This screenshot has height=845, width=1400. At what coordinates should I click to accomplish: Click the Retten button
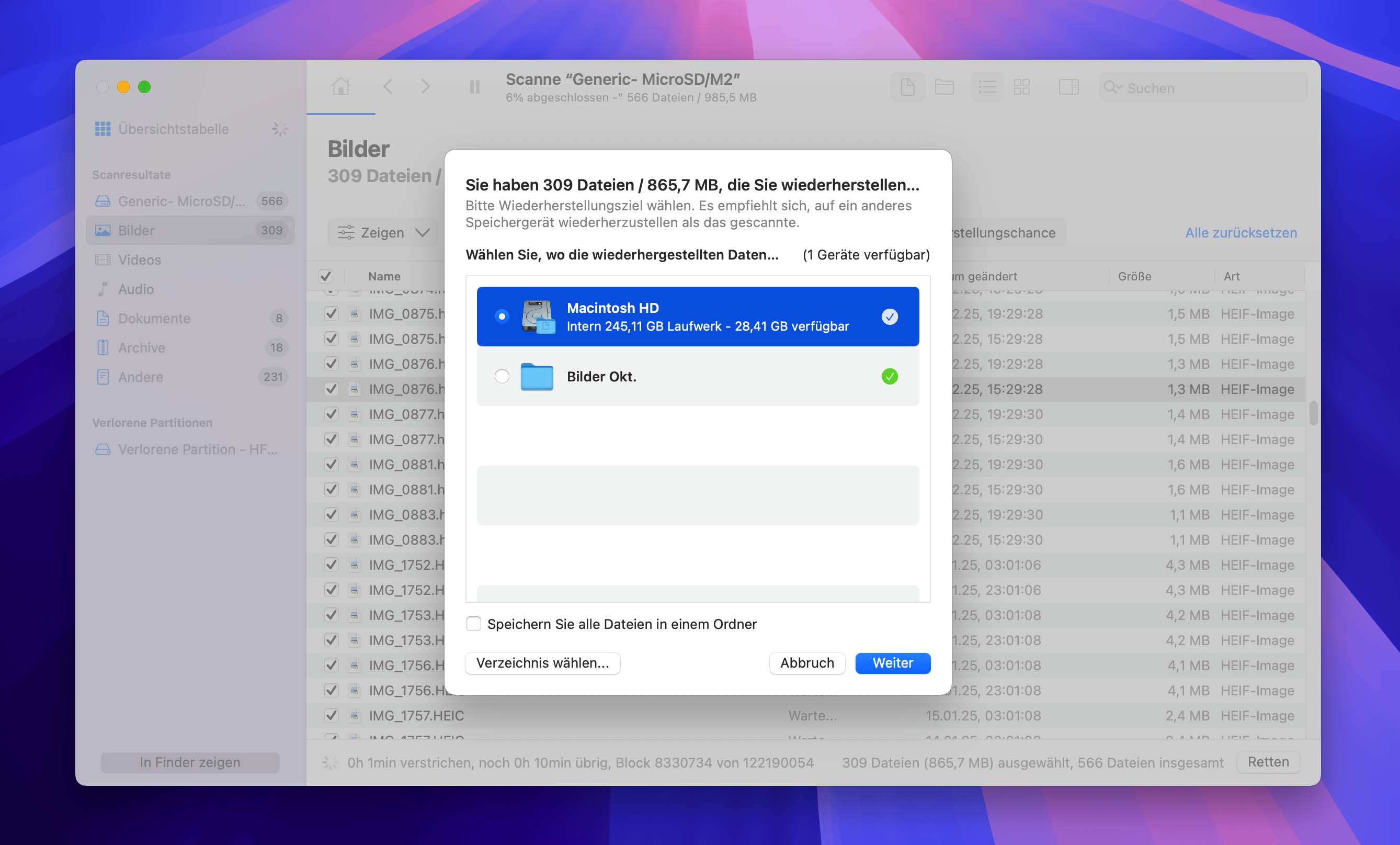1268,762
